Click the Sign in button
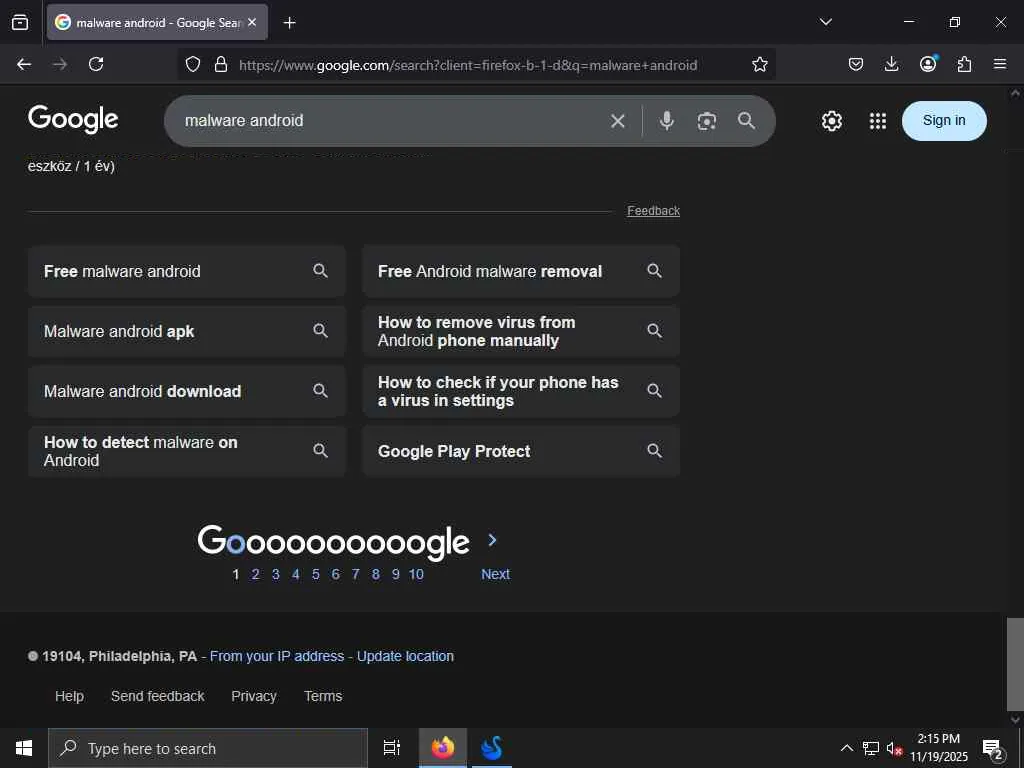The height and width of the screenshot is (768, 1024). [x=944, y=120]
